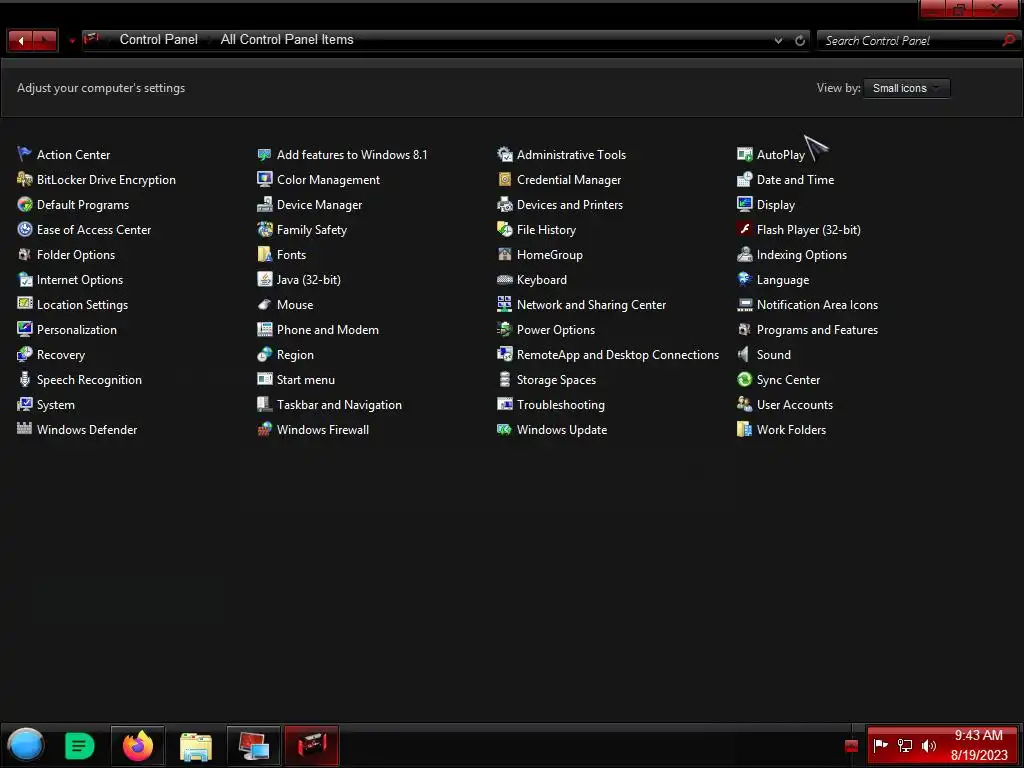Screen dimensions: 1024x768
Task: Open the Network and Sharing Center icon
Action: [504, 304]
